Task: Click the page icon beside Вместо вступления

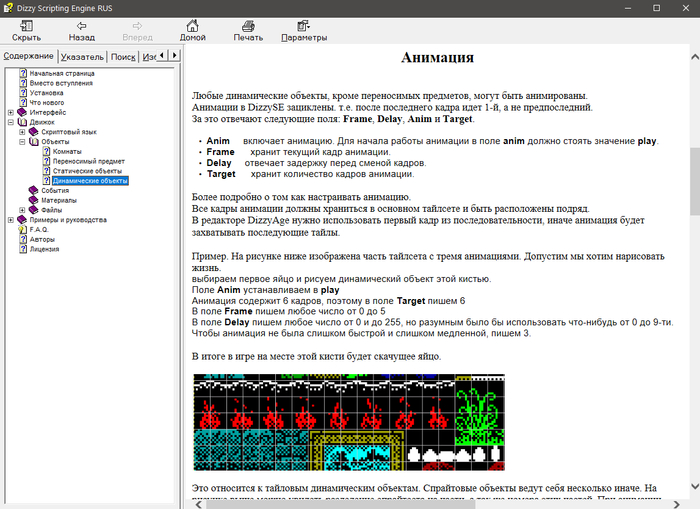Action: (23, 83)
